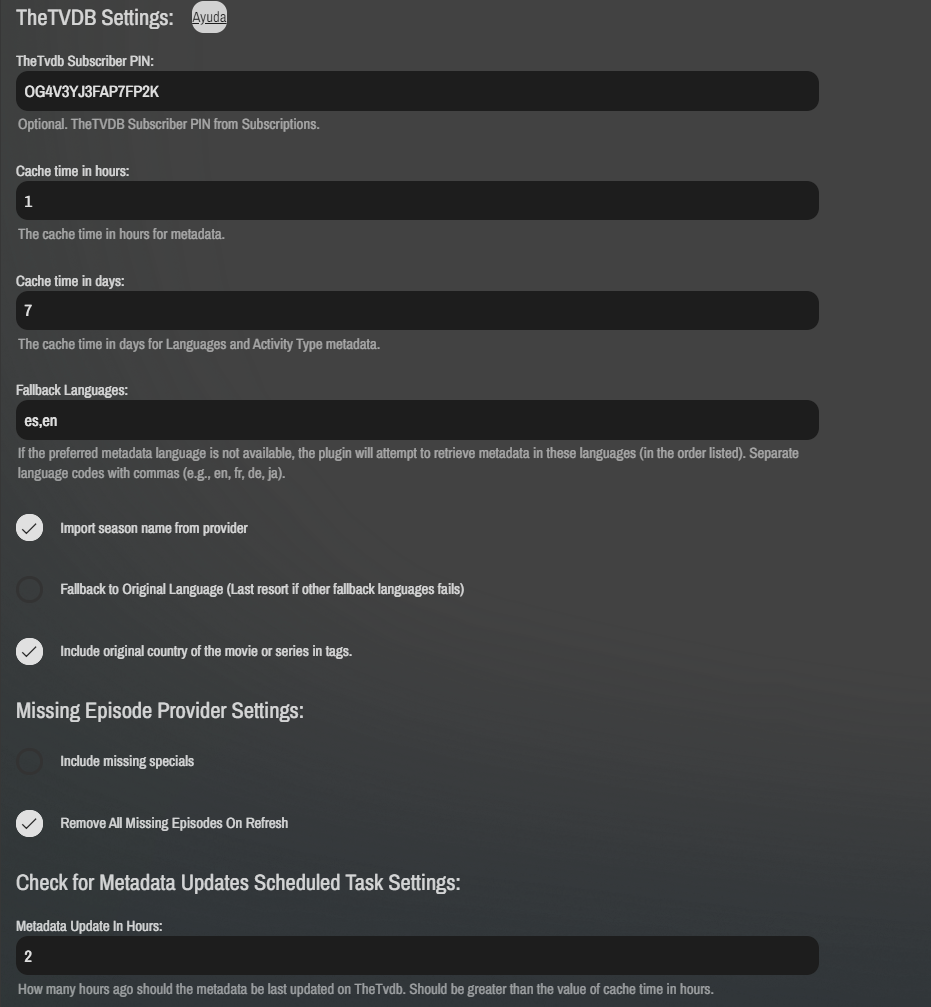The image size is (931, 1007).
Task: Click the 'Fallback to Original Language' label text
Action: coord(262,589)
